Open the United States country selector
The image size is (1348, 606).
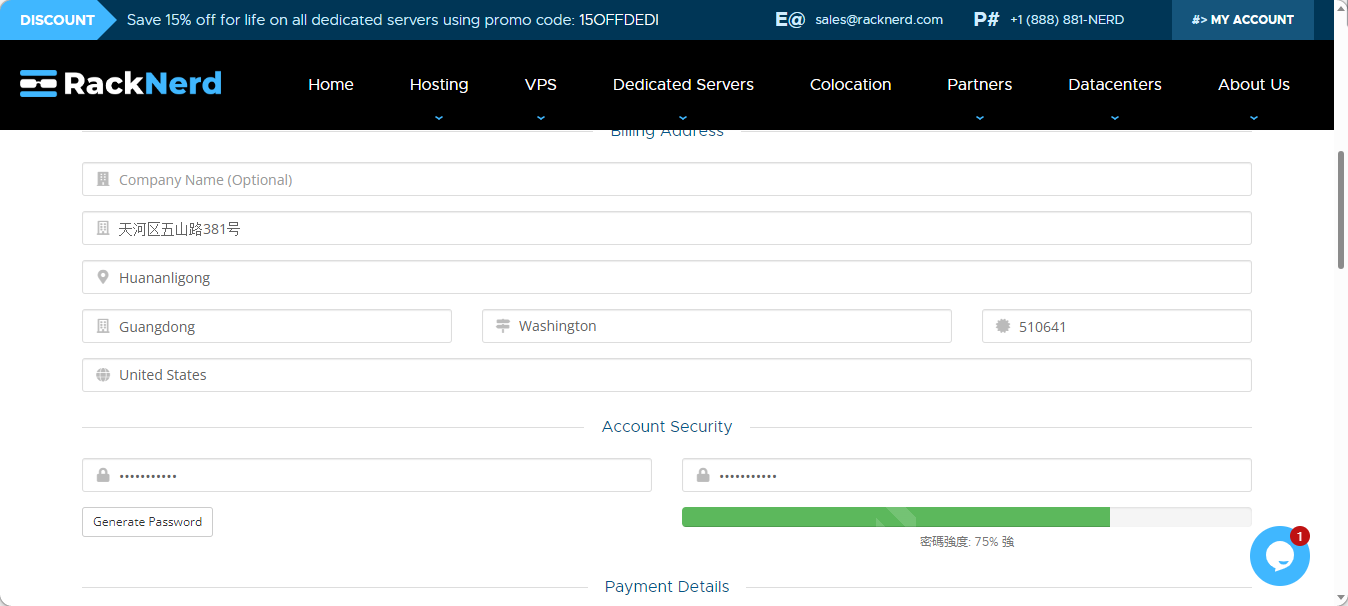pyautogui.click(x=666, y=375)
